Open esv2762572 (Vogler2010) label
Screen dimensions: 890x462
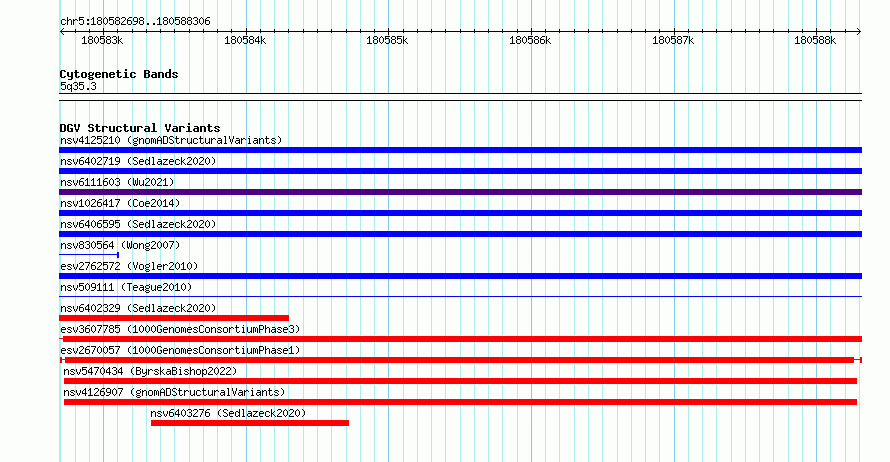(129, 266)
